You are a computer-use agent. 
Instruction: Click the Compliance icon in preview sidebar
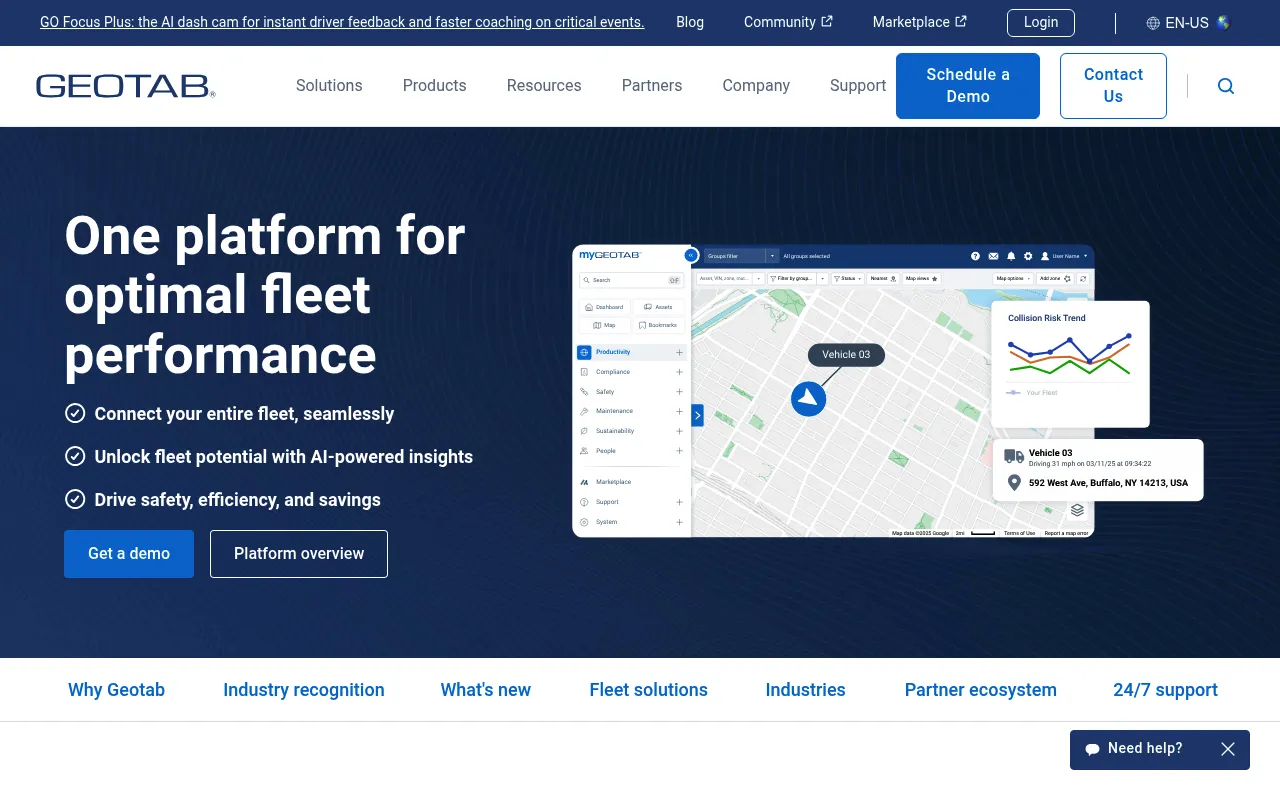(x=584, y=372)
